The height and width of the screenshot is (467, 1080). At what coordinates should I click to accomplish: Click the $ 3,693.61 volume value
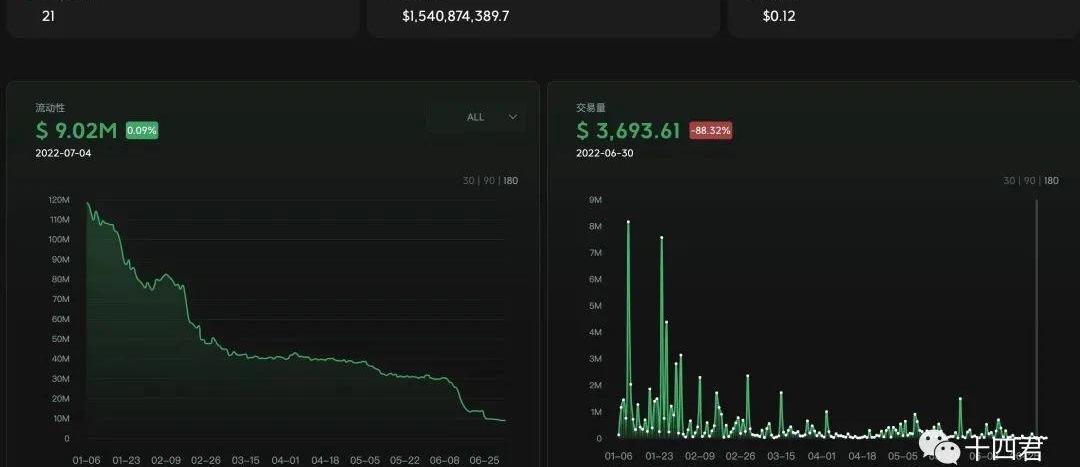click(x=629, y=130)
